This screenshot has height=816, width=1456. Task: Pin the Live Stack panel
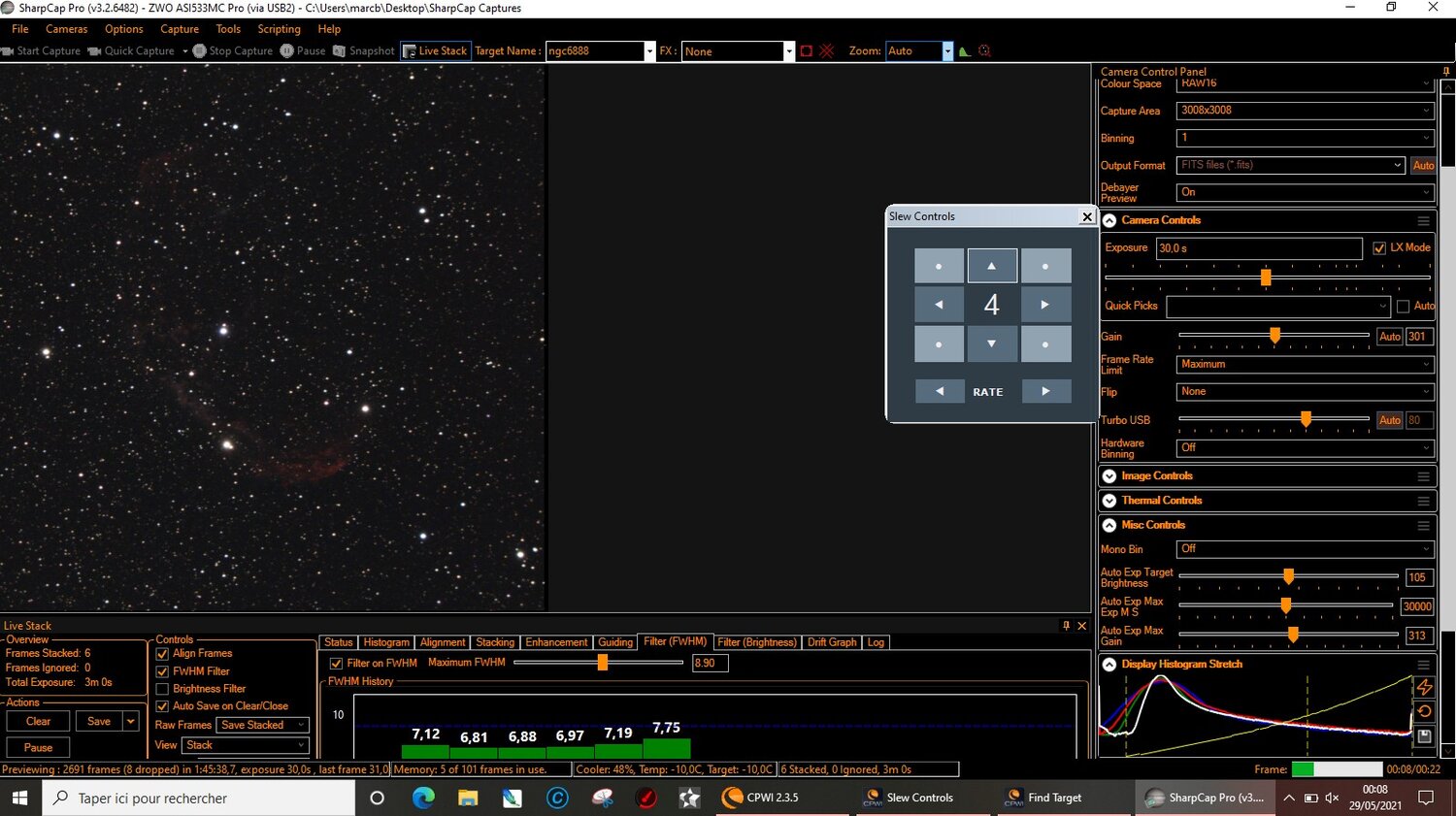pyautogui.click(x=1066, y=626)
